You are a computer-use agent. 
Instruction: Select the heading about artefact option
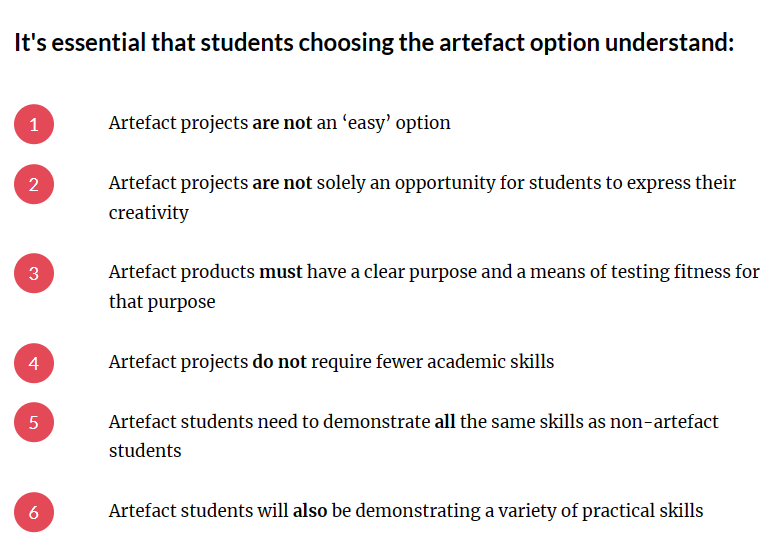(374, 43)
